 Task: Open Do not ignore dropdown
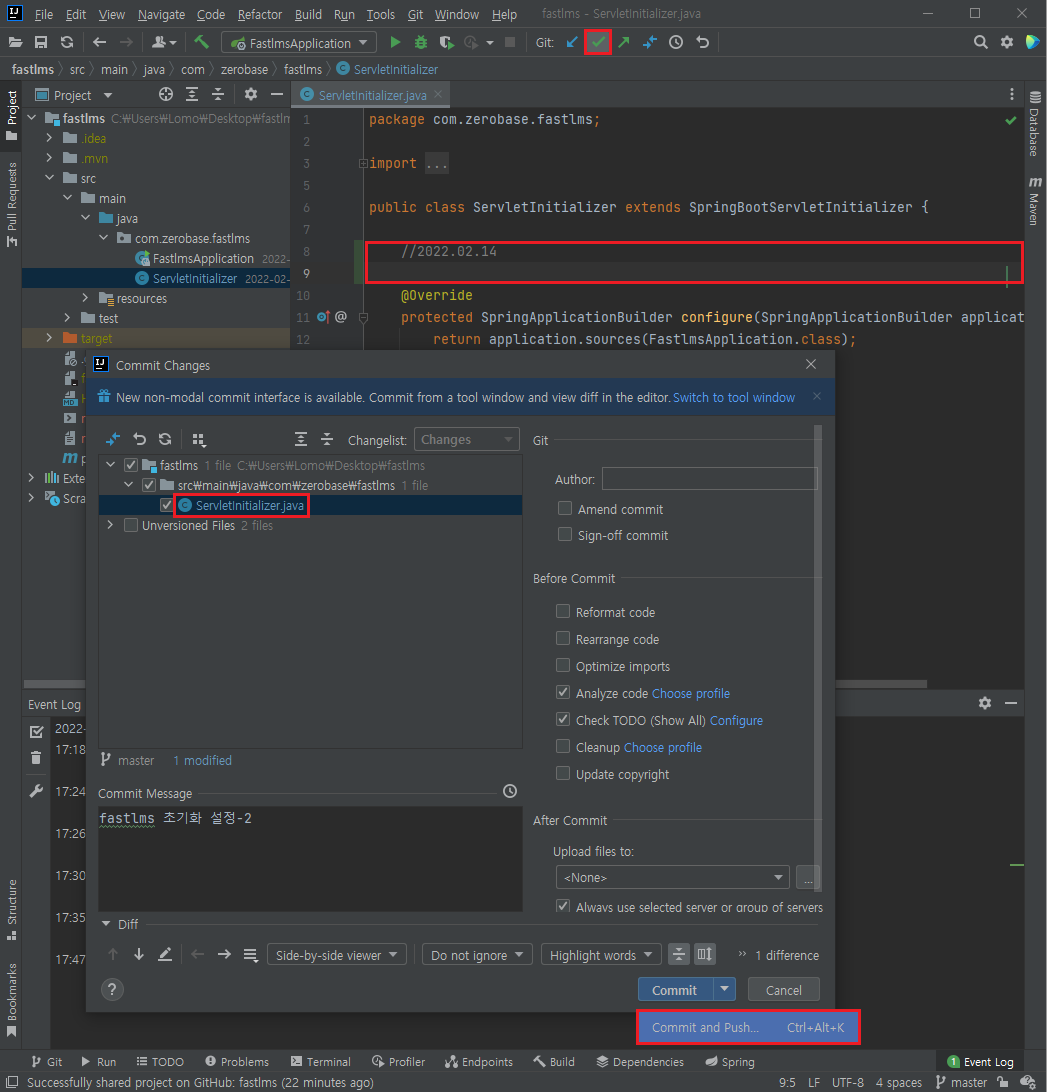click(x=477, y=955)
